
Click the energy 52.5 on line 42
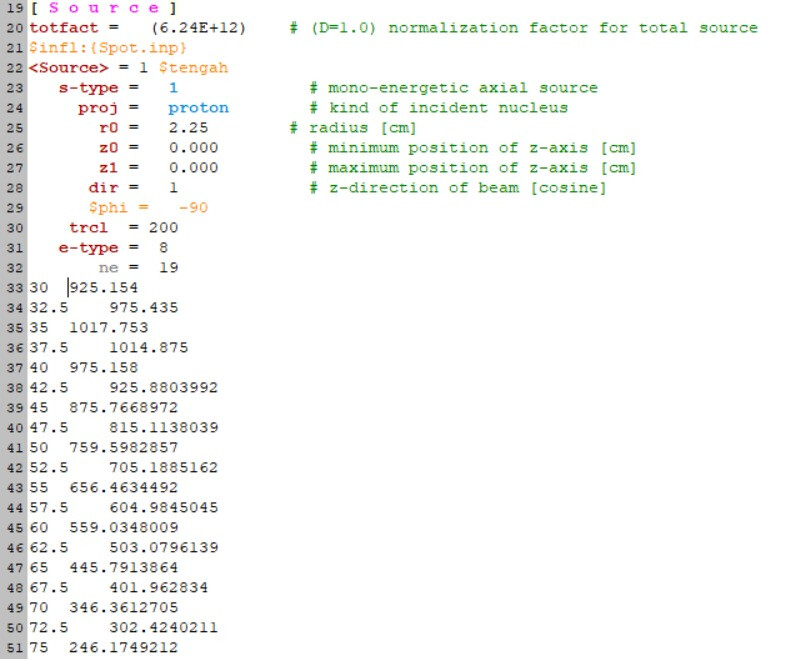tap(48, 468)
